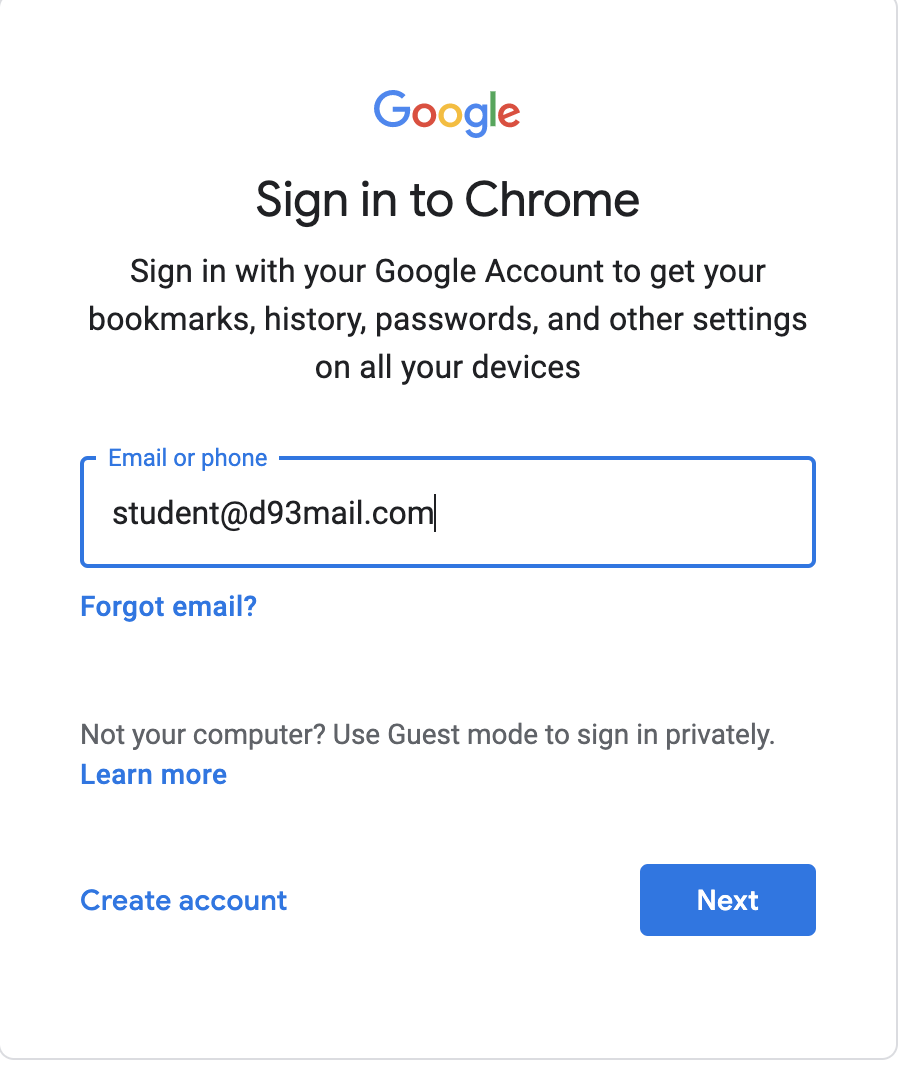
Task: Click the typed student@d93mail.com address text
Action: 272,514
